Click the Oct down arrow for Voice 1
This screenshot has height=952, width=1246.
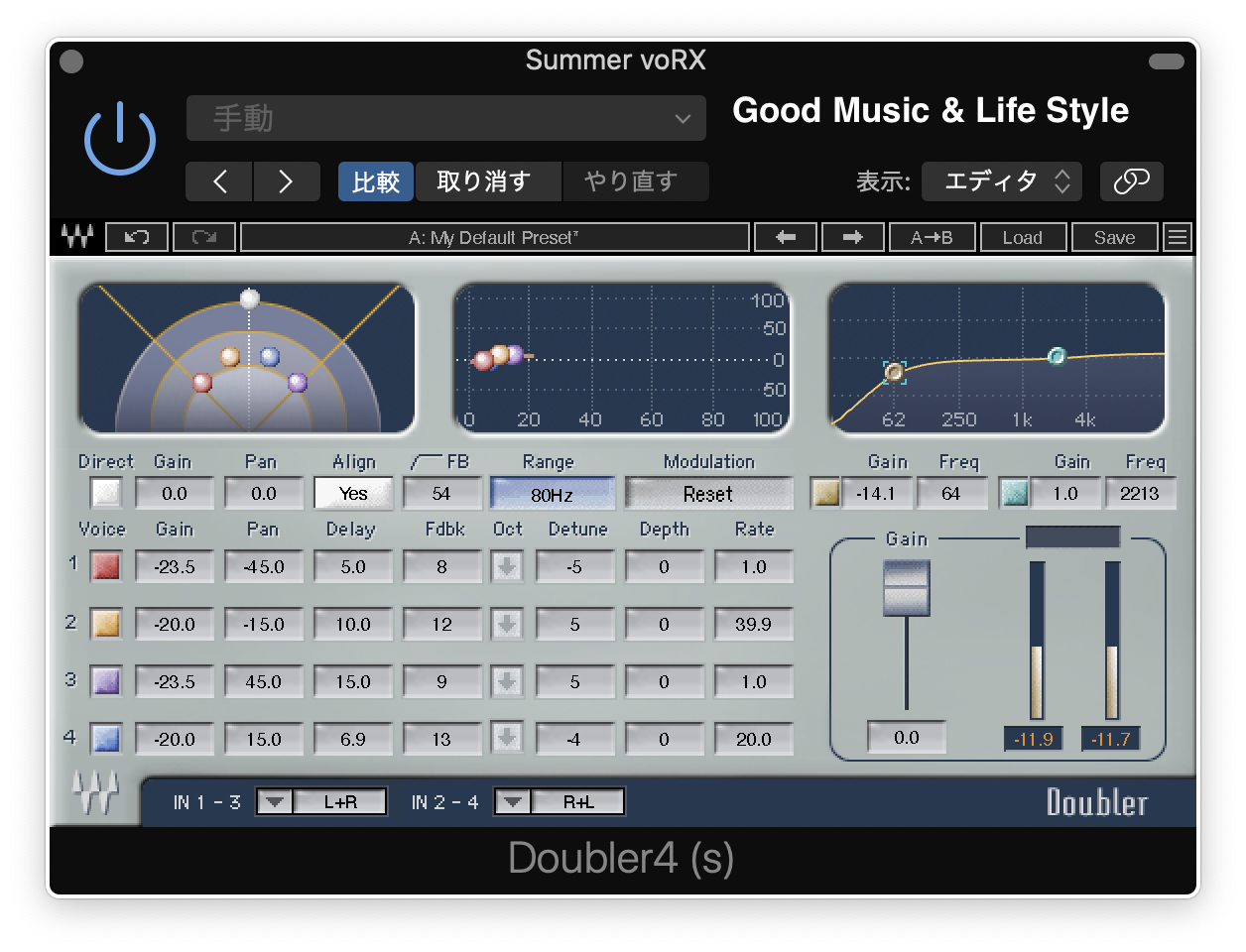(x=508, y=566)
